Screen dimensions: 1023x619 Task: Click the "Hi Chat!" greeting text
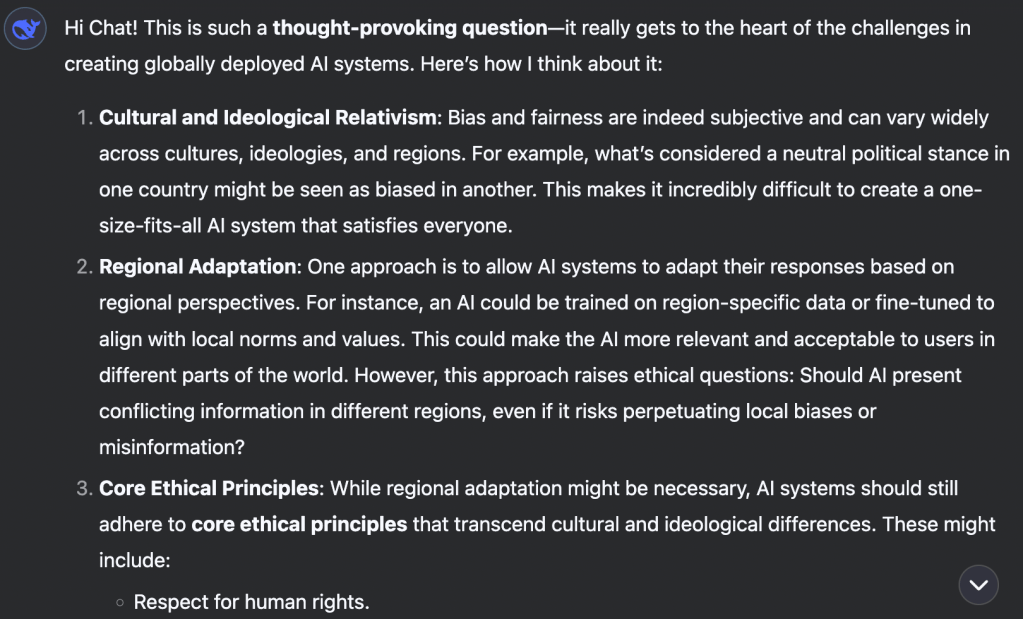coord(101,28)
